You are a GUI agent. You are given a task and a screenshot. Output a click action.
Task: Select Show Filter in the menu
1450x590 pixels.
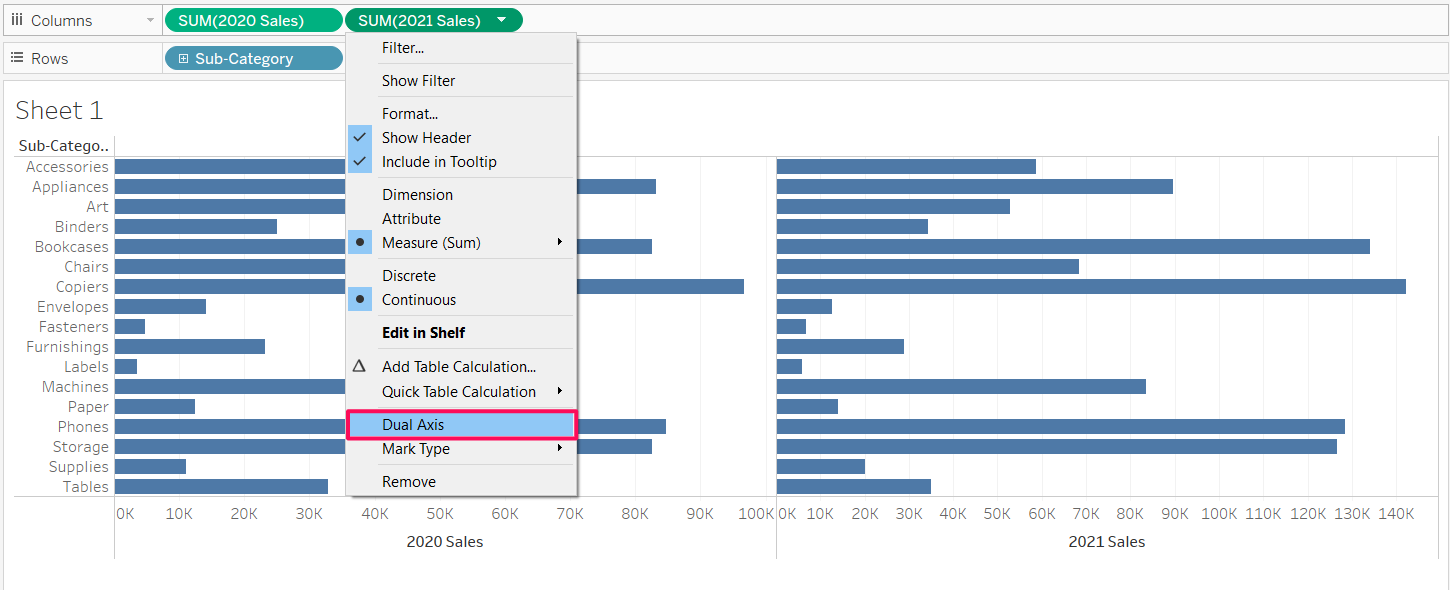click(418, 81)
